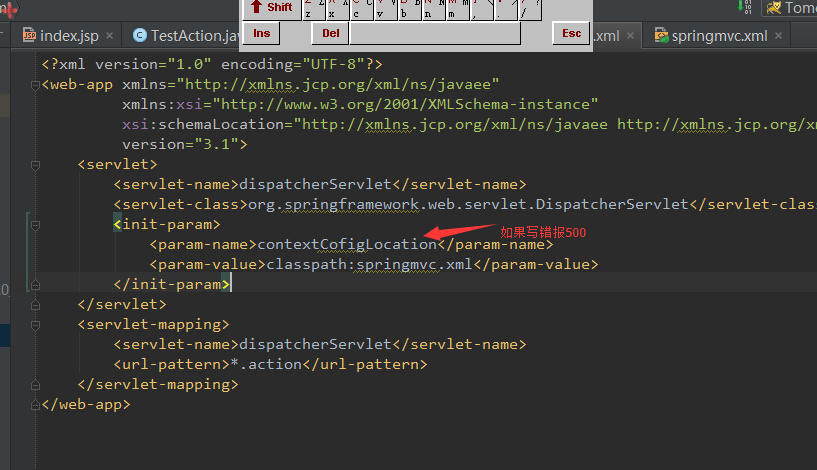Collapse the web-app element fold marker

coord(35,85)
